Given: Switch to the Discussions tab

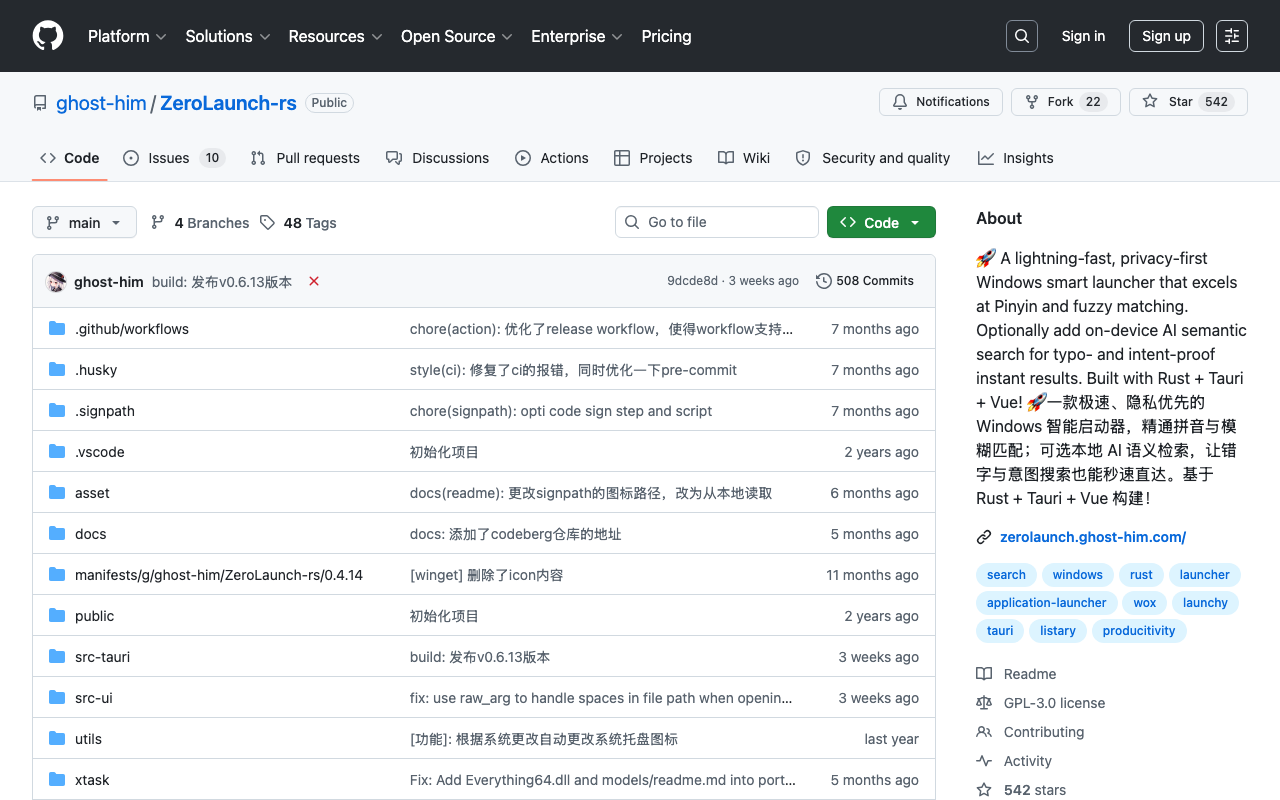Looking at the screenshot, I should pyautogui.click(x=438, y=158).
